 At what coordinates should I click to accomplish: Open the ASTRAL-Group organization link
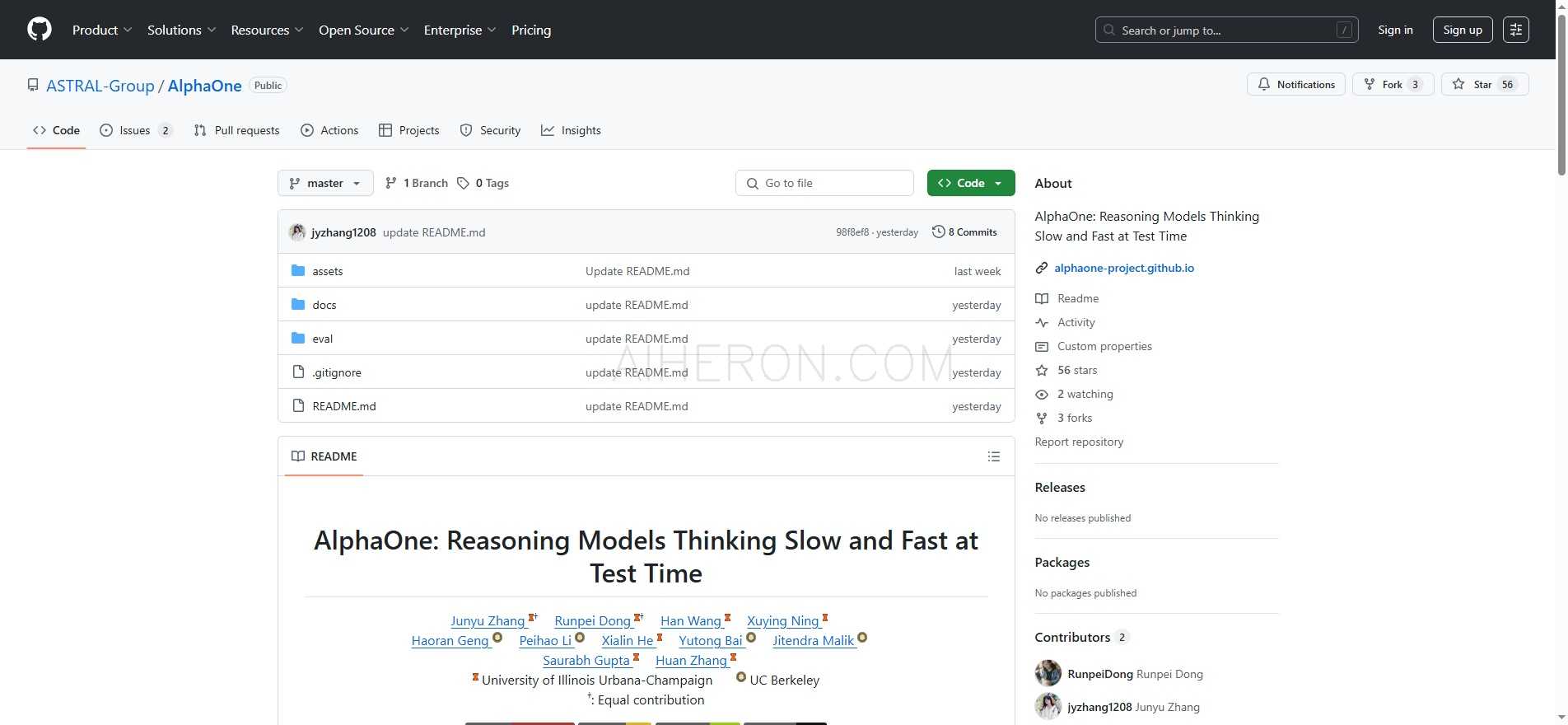pos(100,86)
